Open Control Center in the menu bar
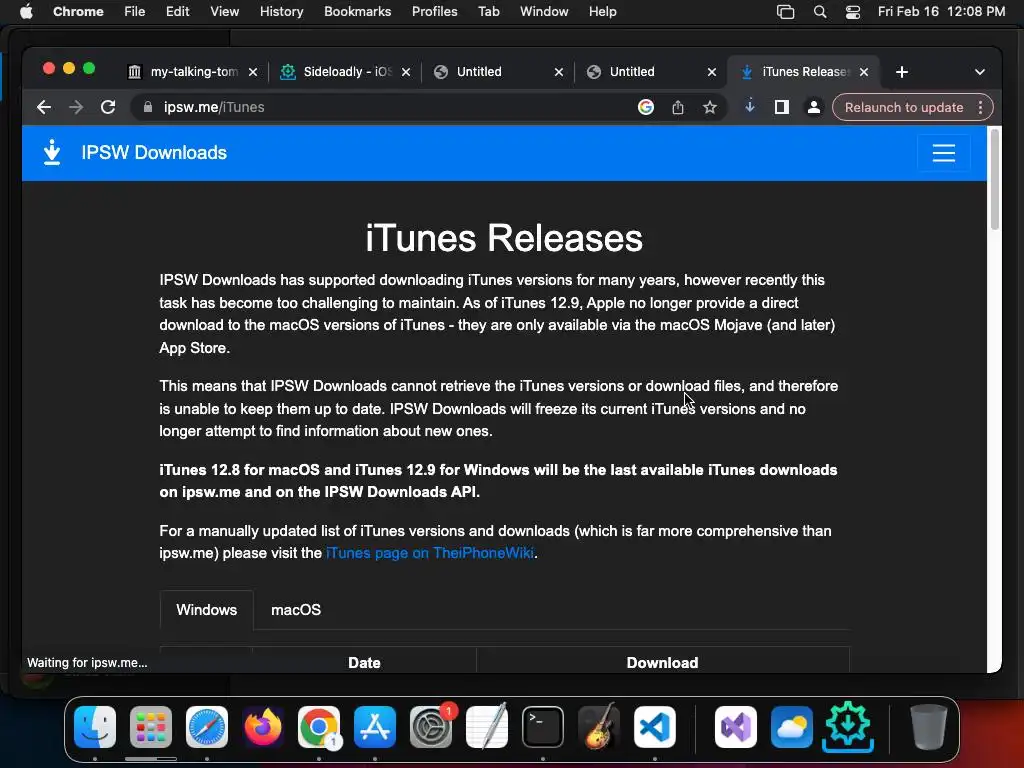Viewport: 1024px width, 768px height. point(853,12)
